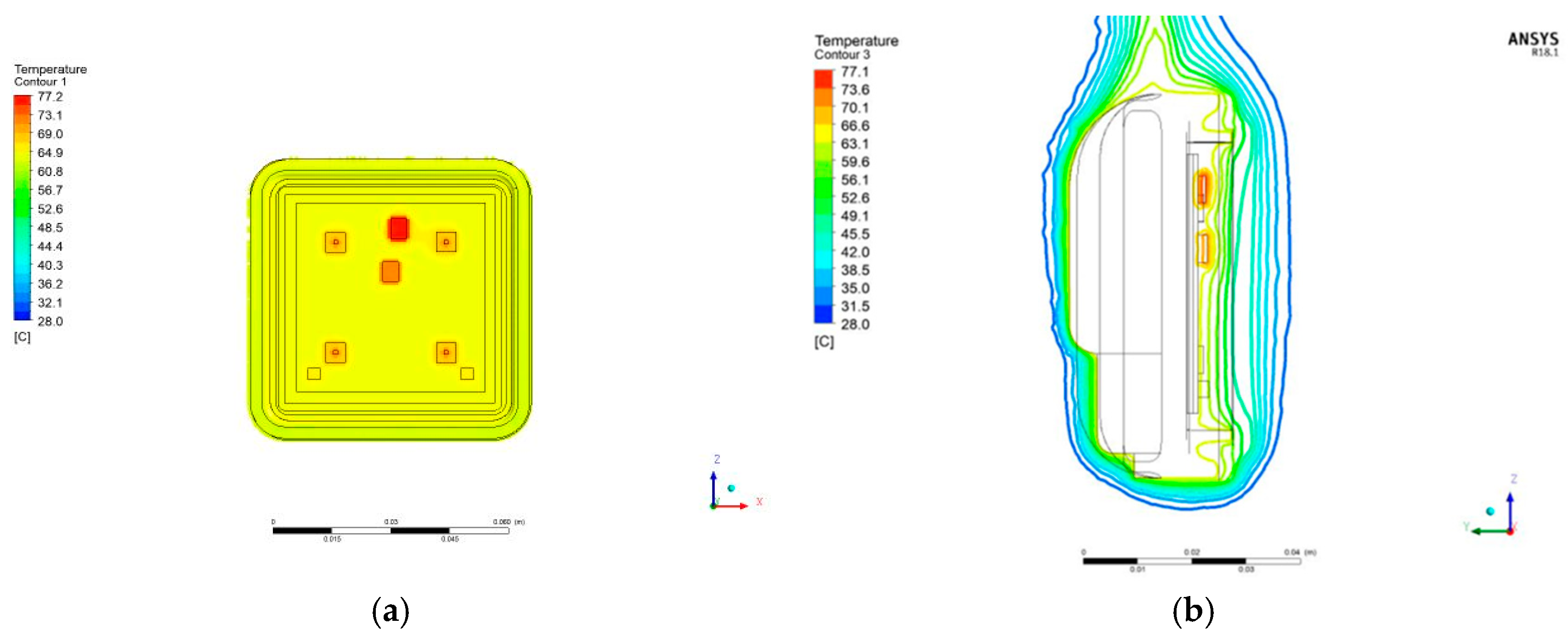
Task: Click the upper-left heat source square in panel (a)
Action: point(335,242)
